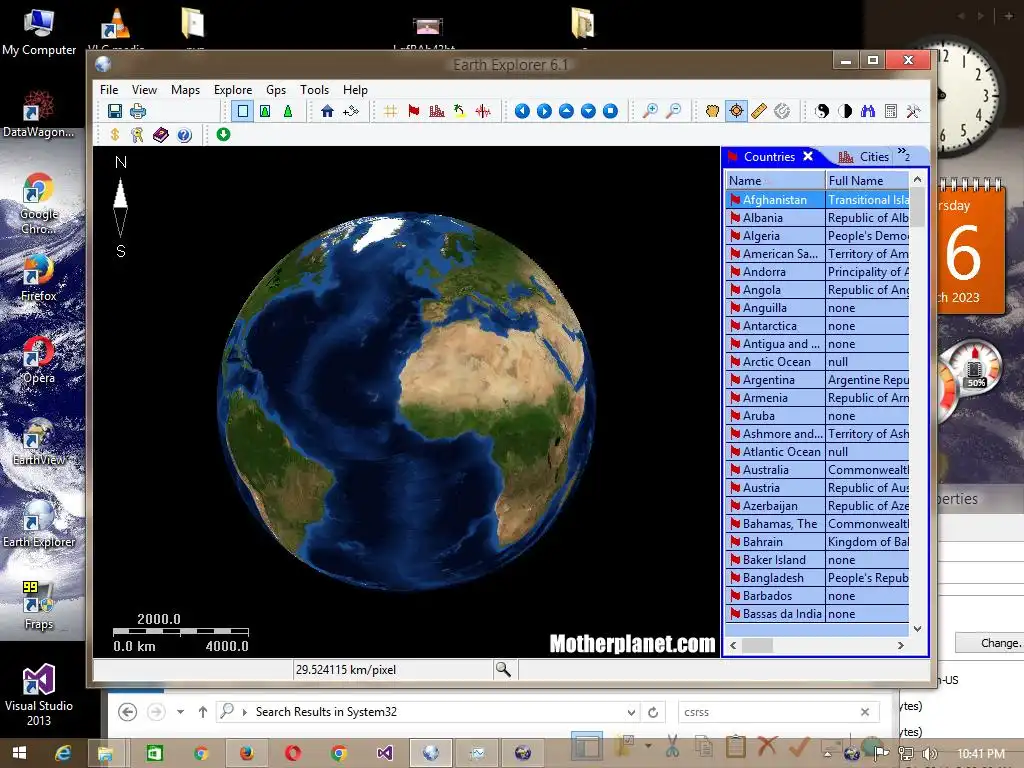
Task: Open the File menu
Action: pyautogui.click(x=109, y=89)
